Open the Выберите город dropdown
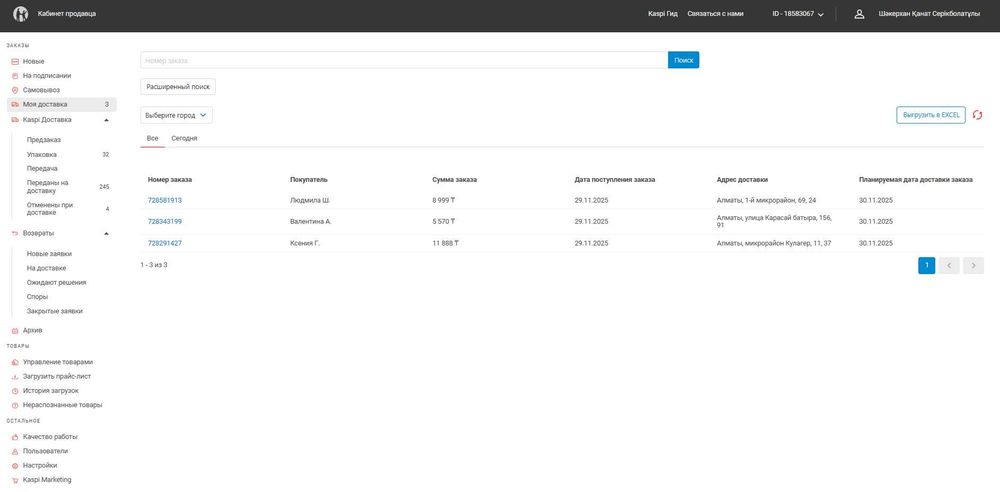This screenshot has width=1000, height=492. 176,116
